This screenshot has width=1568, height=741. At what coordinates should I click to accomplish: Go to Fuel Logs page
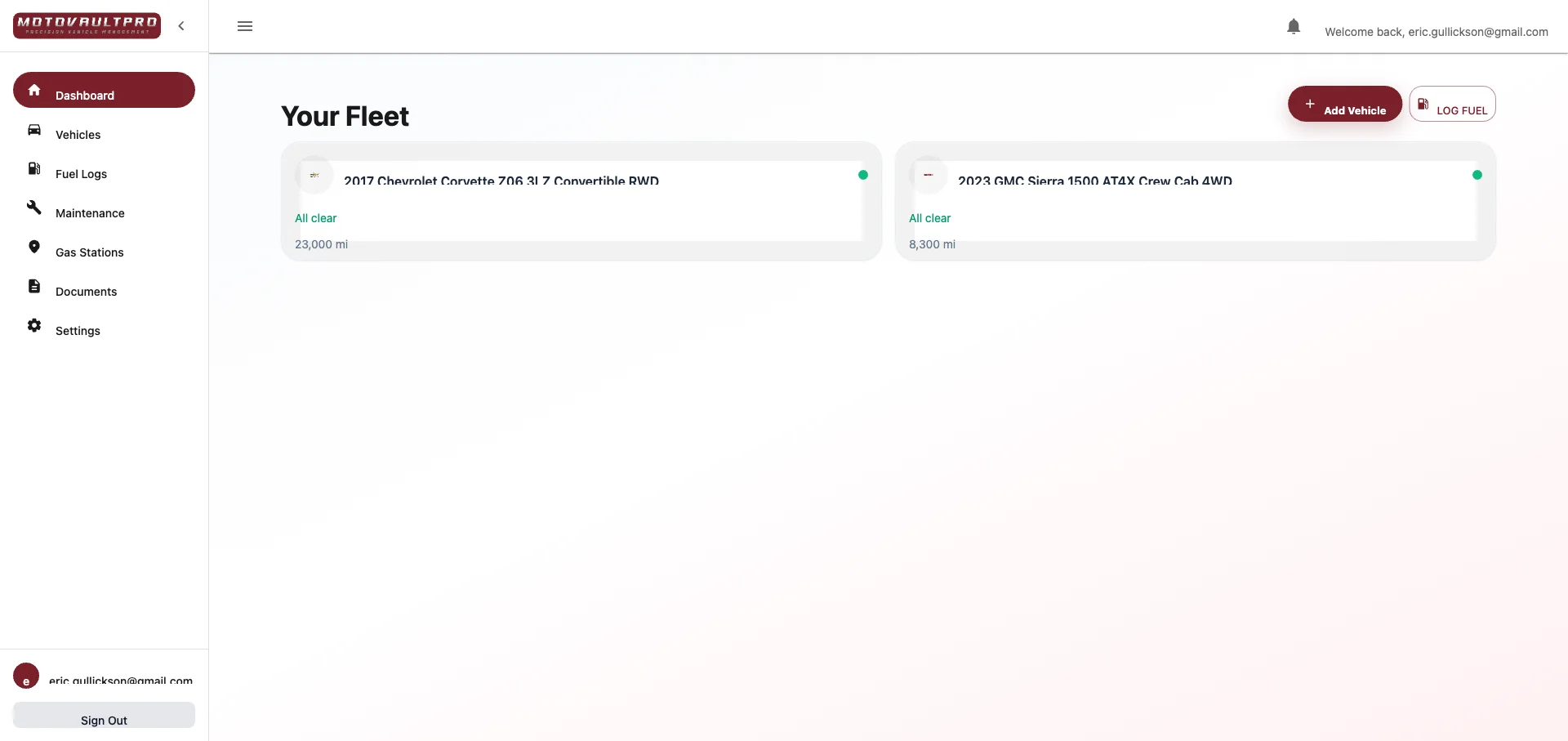[81, 174]
